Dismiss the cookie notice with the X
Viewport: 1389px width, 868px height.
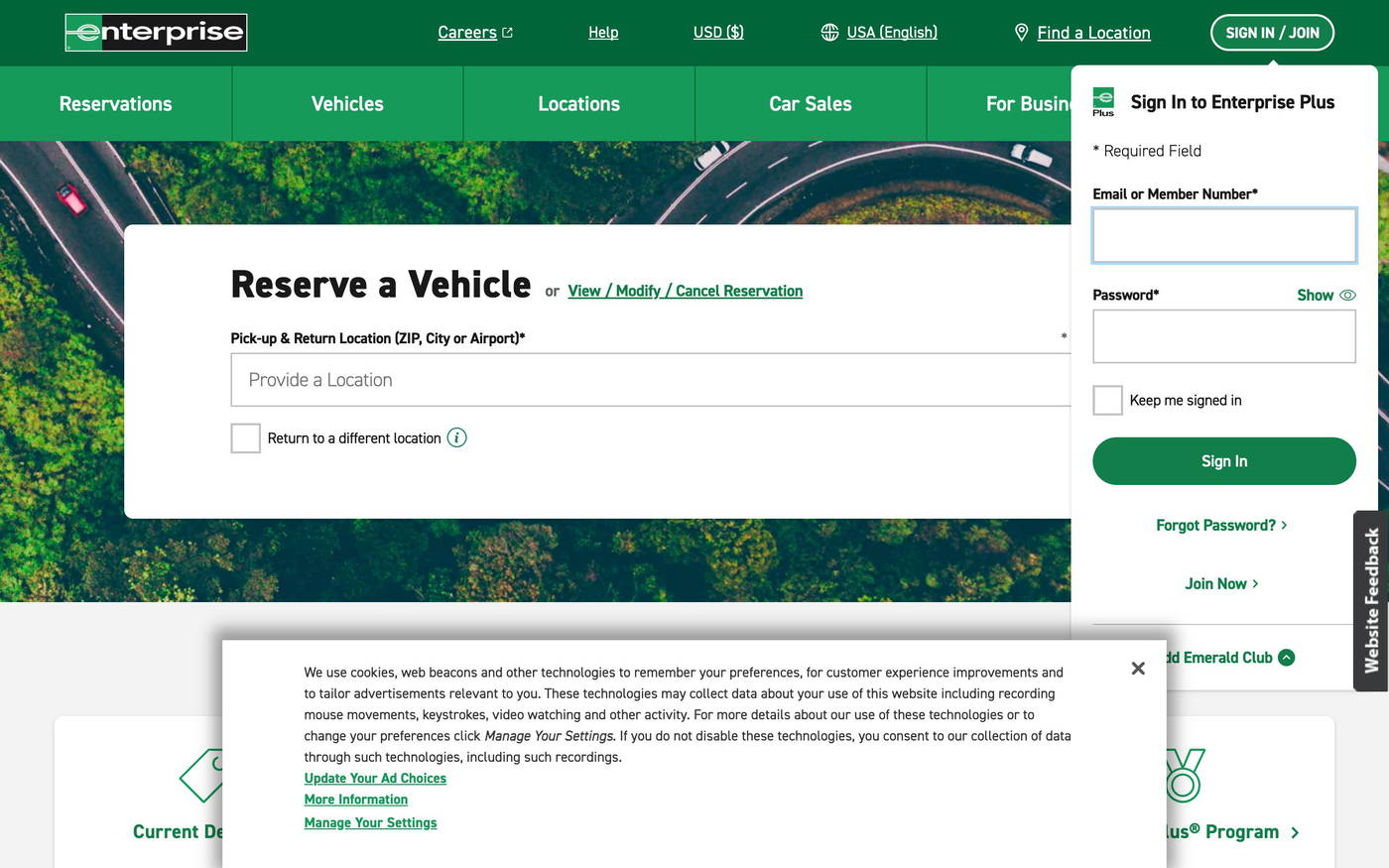[1137, 668]
